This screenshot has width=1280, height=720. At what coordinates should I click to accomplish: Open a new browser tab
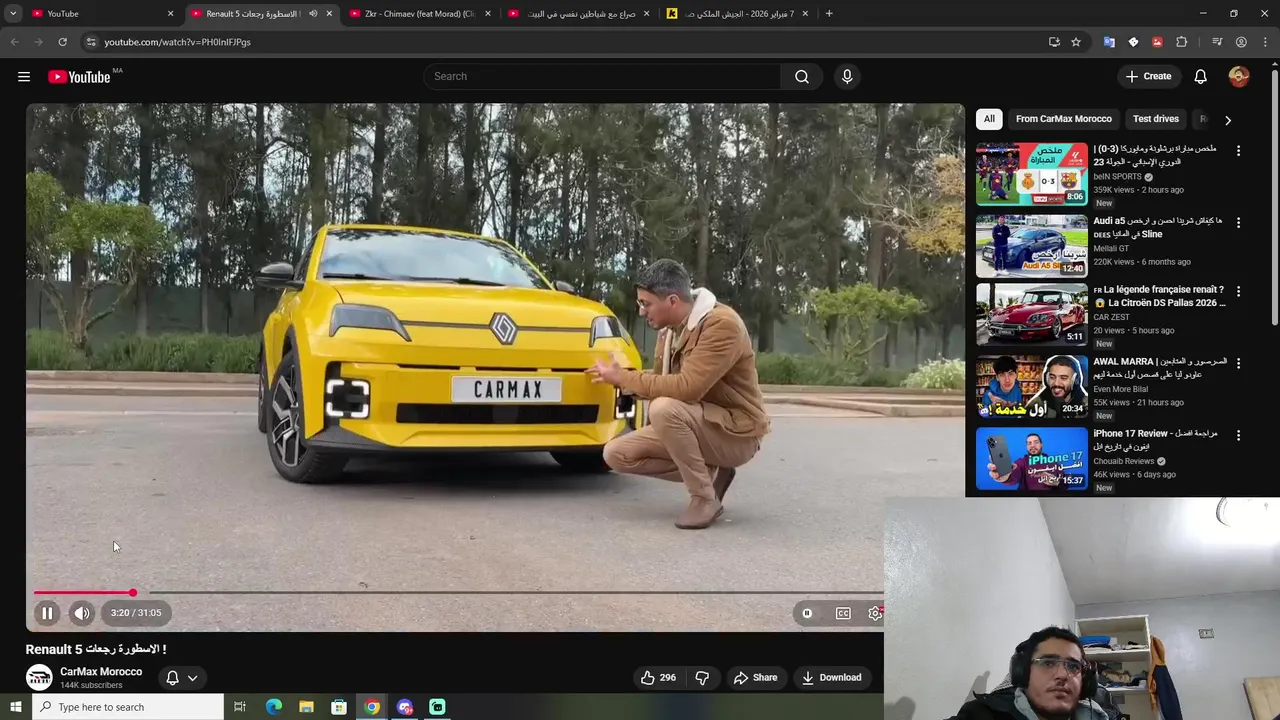click(x=829, y=14)
